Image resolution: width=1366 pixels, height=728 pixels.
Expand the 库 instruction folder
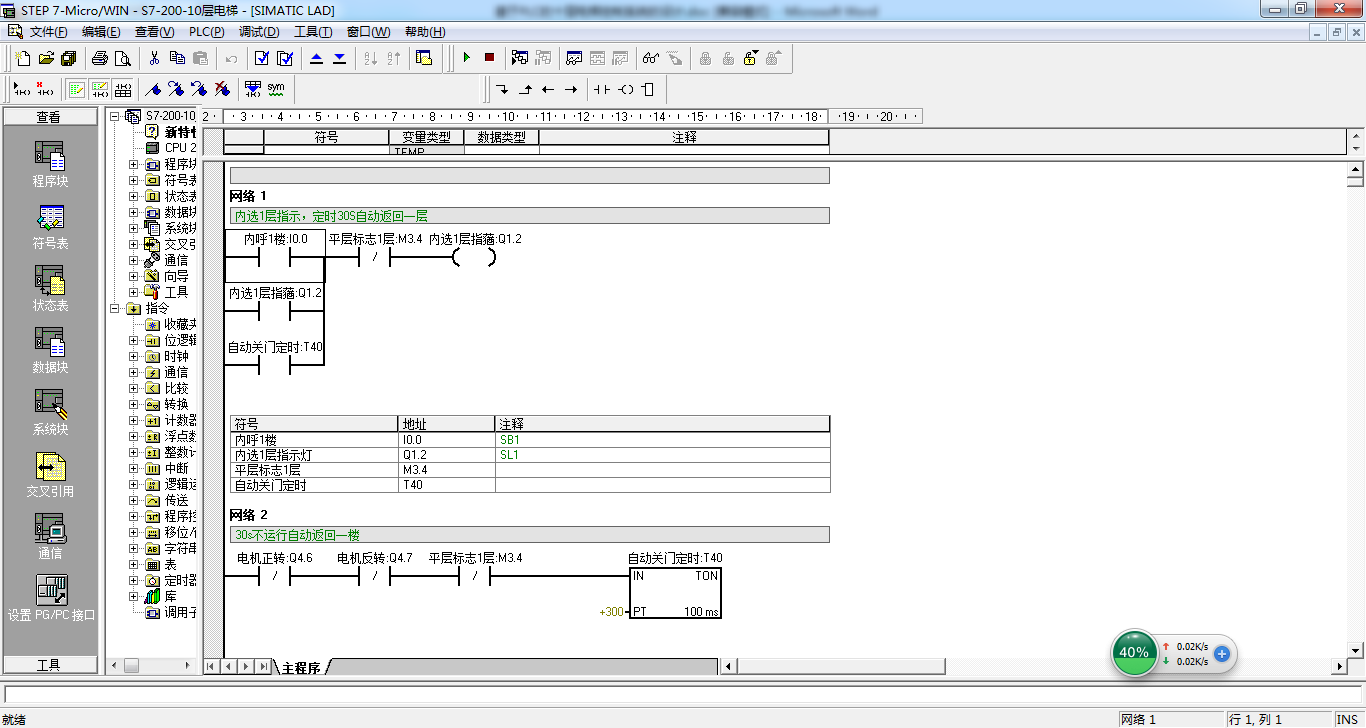134,596
